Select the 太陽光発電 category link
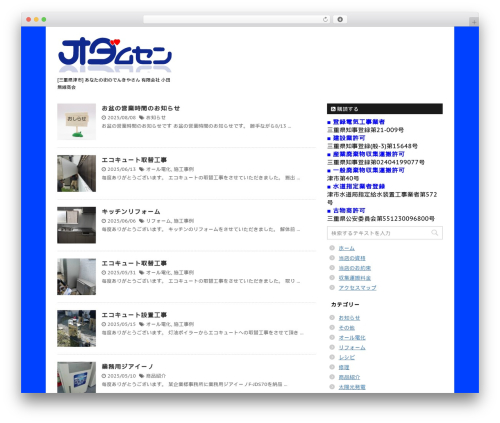Image resolution: width=500 pixels, height=423 pixels. tap(352, 387)
